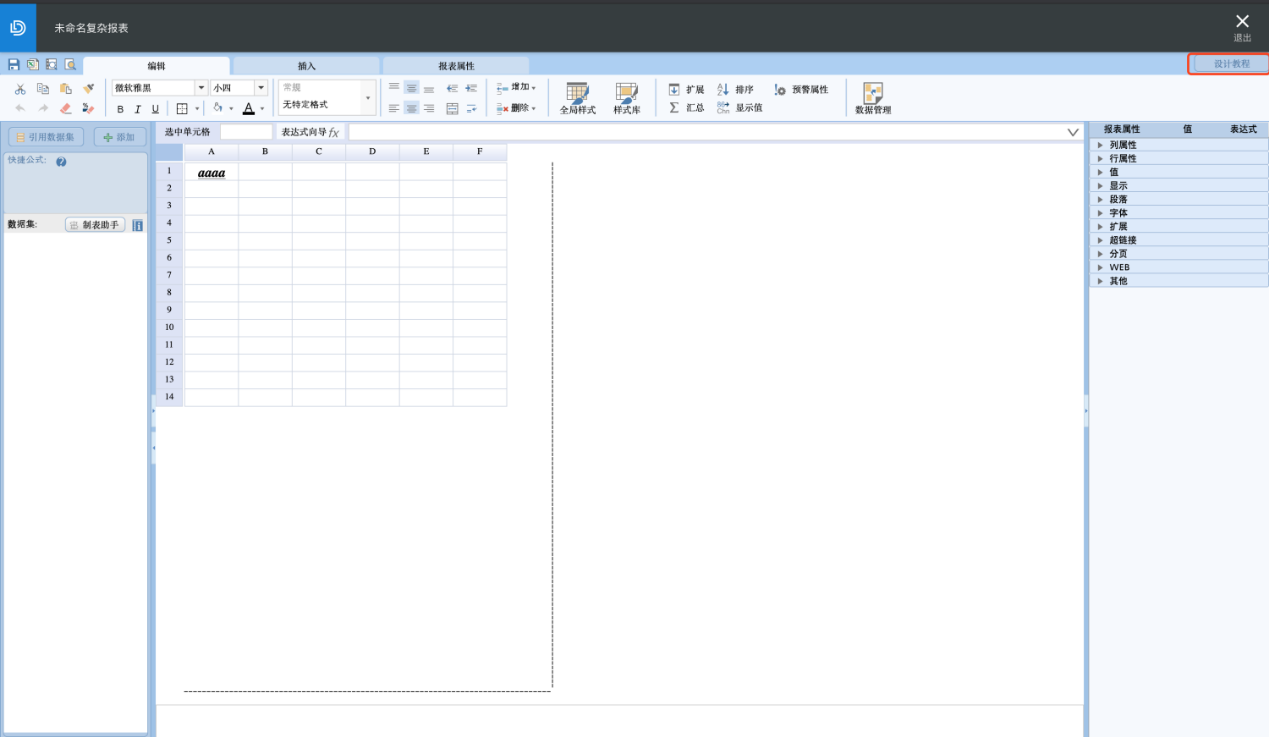The height and width of the screenshot is (737, 1269).
Task: Select cell A1 containing aaaa
Action: point(211,172)
